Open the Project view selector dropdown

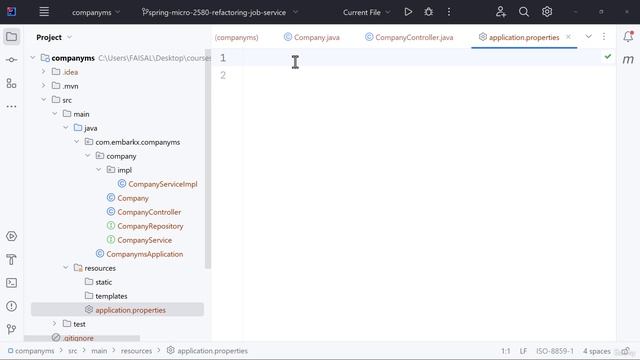pyautogui.click(x=54, y=37)
